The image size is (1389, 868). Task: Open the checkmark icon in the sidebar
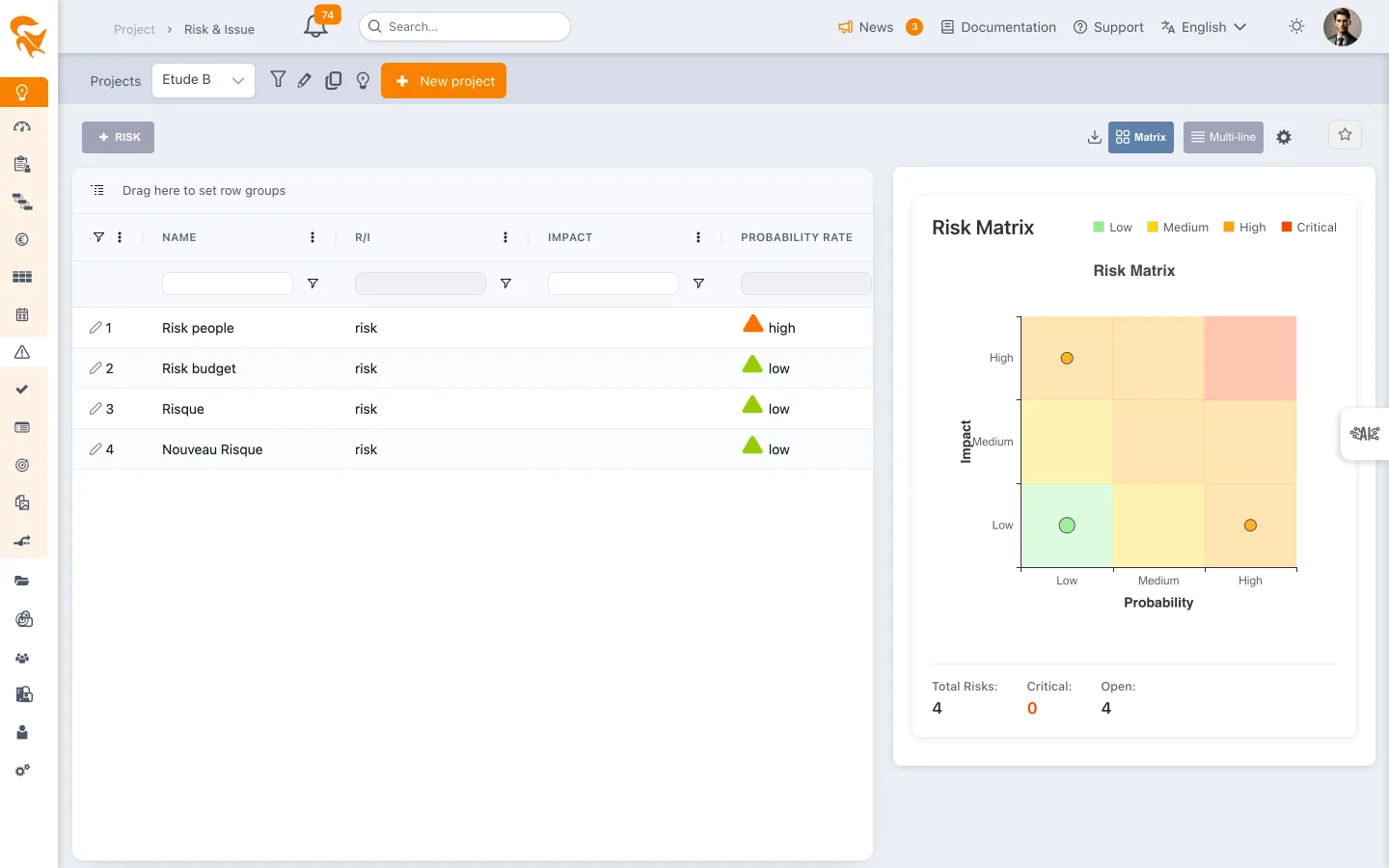click(x=22, y=390)
